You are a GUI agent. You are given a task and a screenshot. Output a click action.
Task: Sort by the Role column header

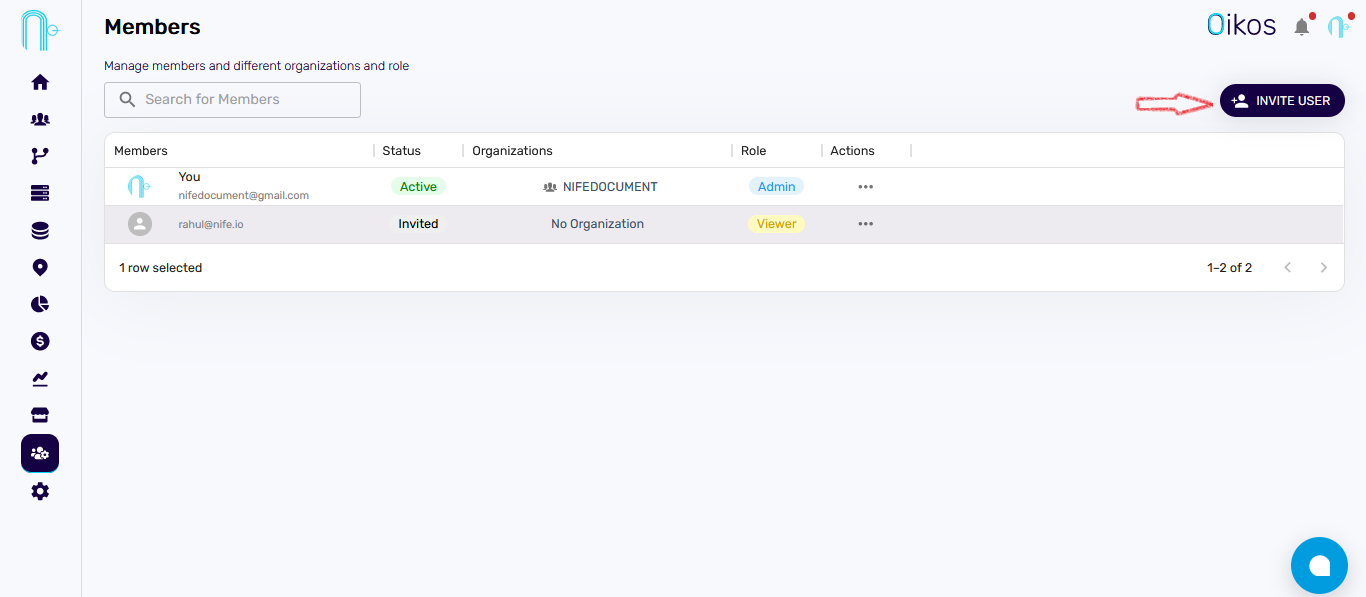[x=753, y=151]
